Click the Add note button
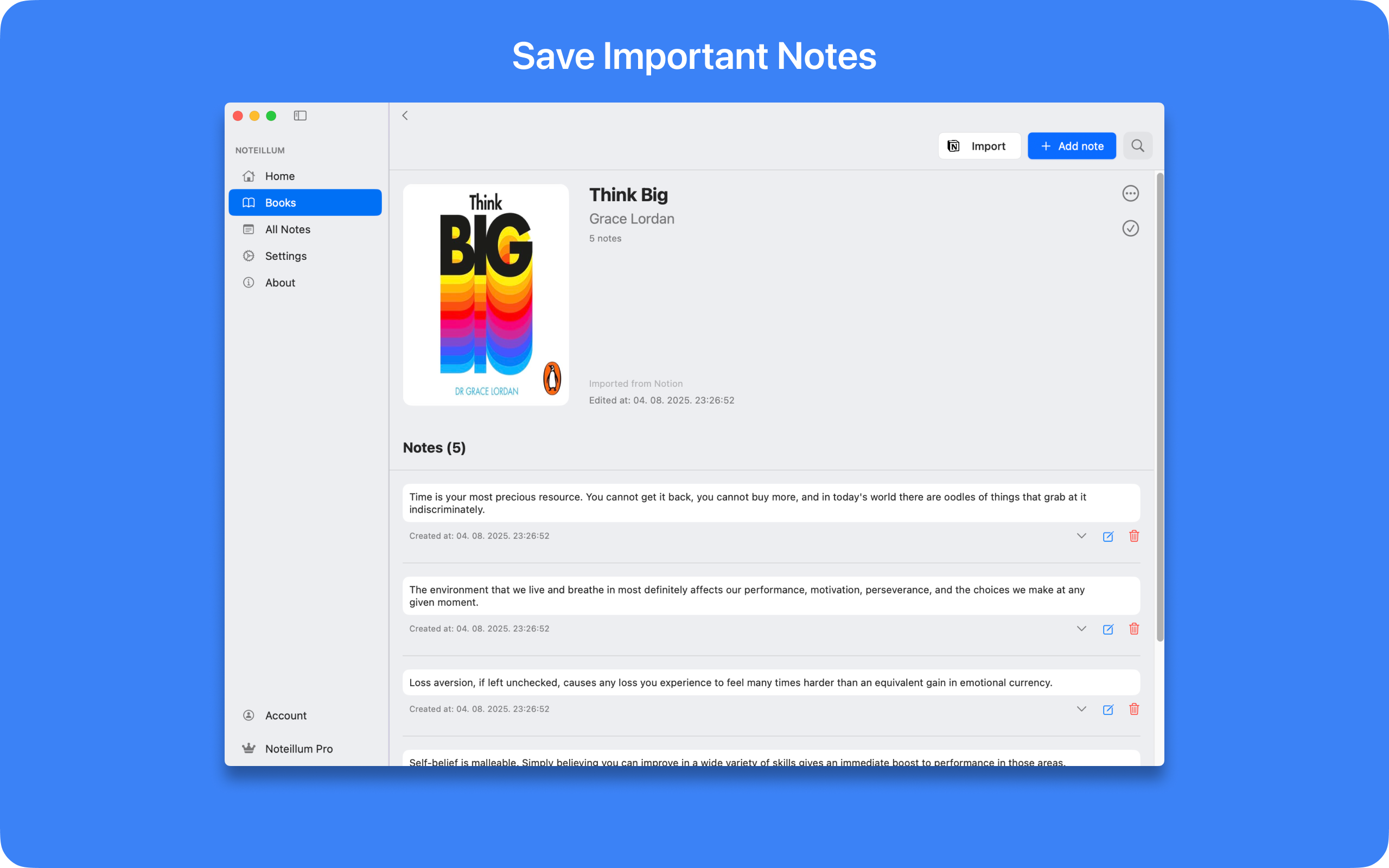 tap(1071, 146)
